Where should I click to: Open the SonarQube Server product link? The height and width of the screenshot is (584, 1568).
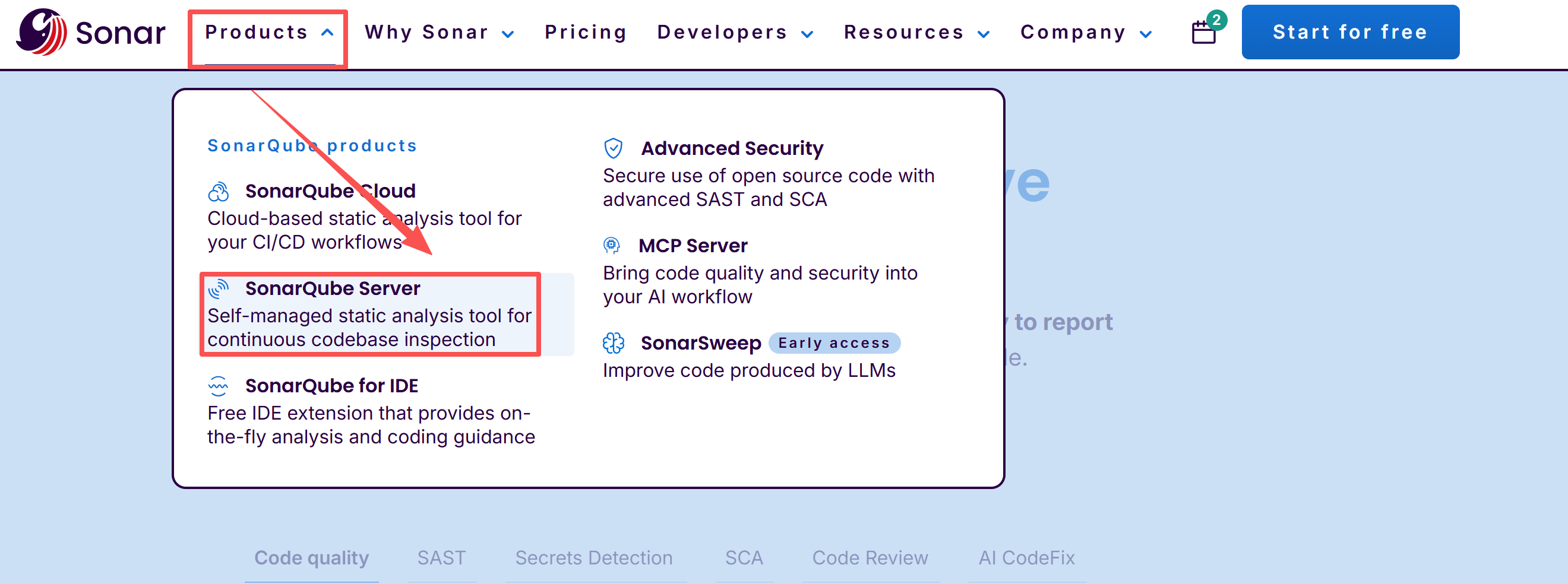coord(333,289)
